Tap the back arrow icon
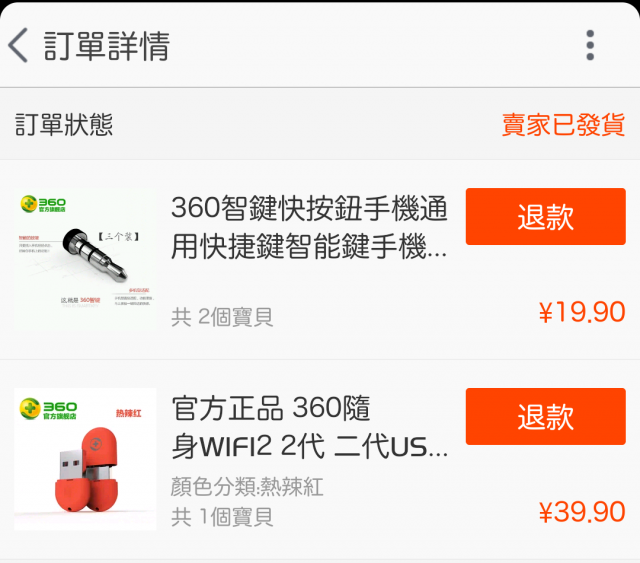The height and width of the screenshot is (563, 640). [18, 45]
